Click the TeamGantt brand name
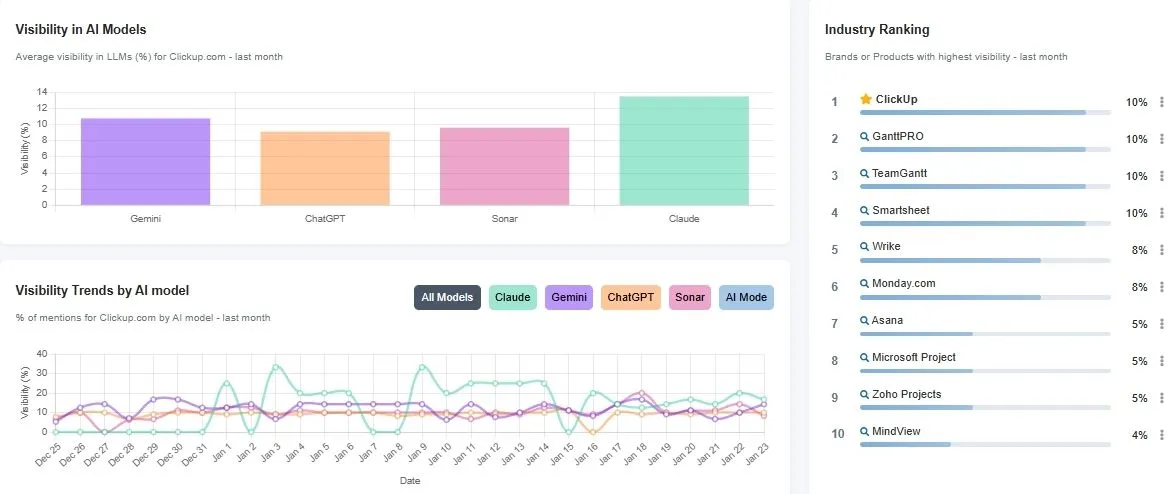This screenshot has width=1175, height=494. (x=899, y=173)
